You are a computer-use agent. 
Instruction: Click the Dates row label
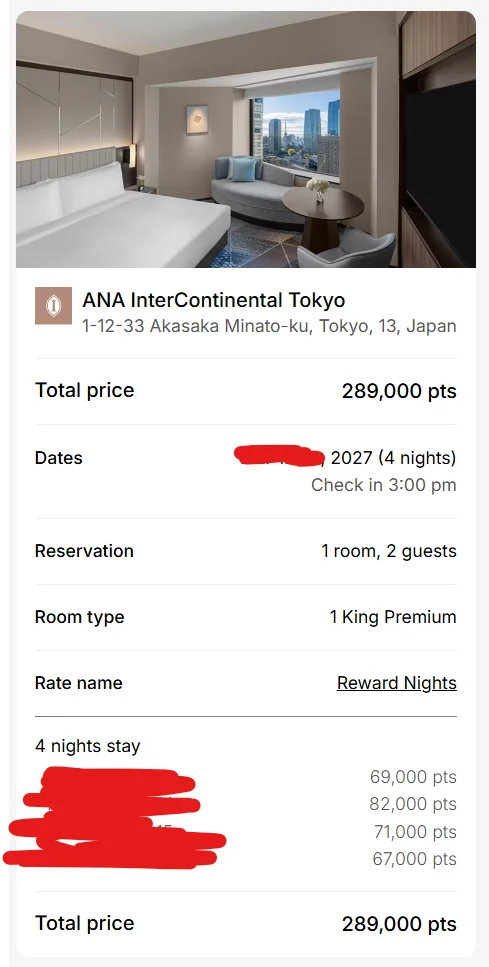pos(59,458)
